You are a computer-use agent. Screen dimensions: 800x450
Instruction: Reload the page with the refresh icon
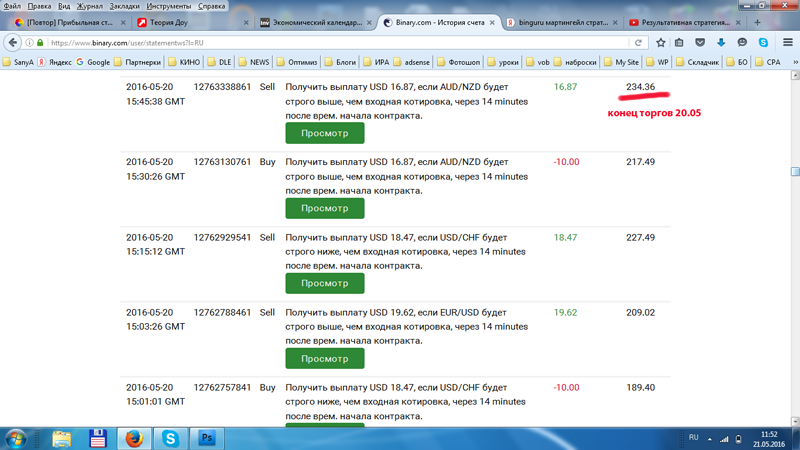tap(638, 43)
